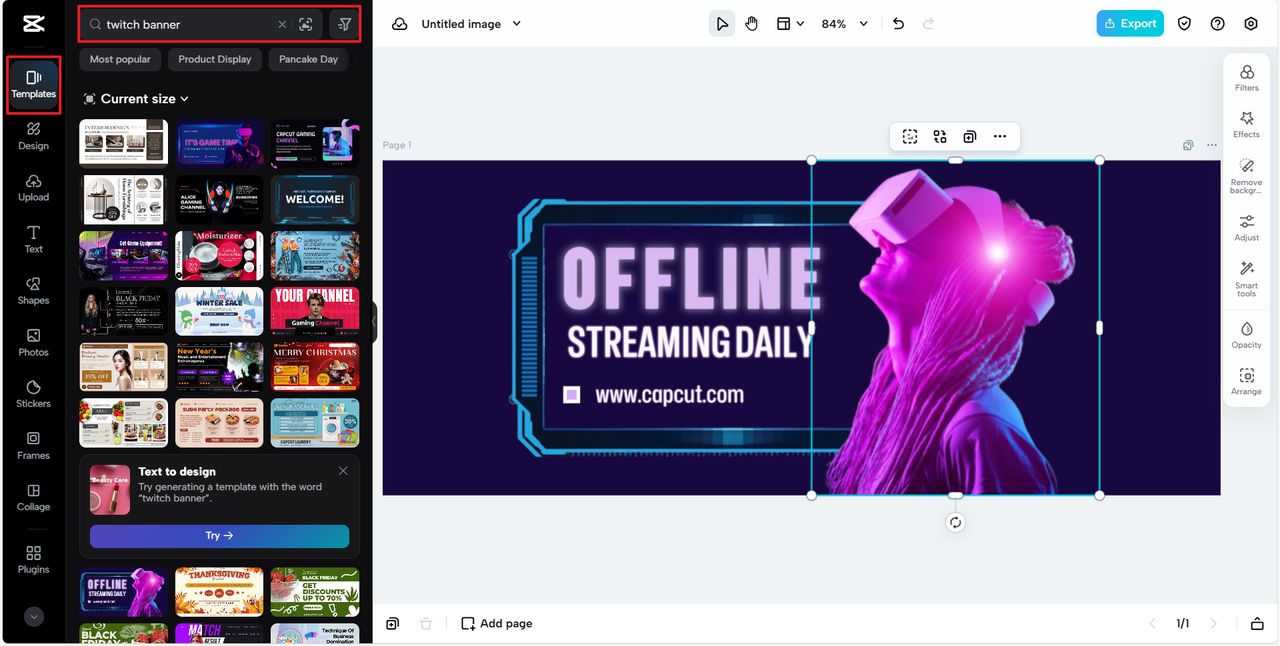
Task: Click the rotate handle below the image
Action: coord(955,522)
